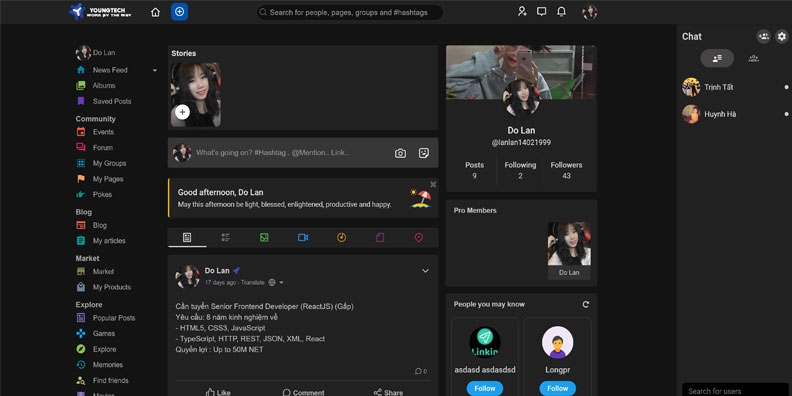Screen dimensions: 792x396
Task: Close the Good afternoon greeting banner
Action: (433, 184)
